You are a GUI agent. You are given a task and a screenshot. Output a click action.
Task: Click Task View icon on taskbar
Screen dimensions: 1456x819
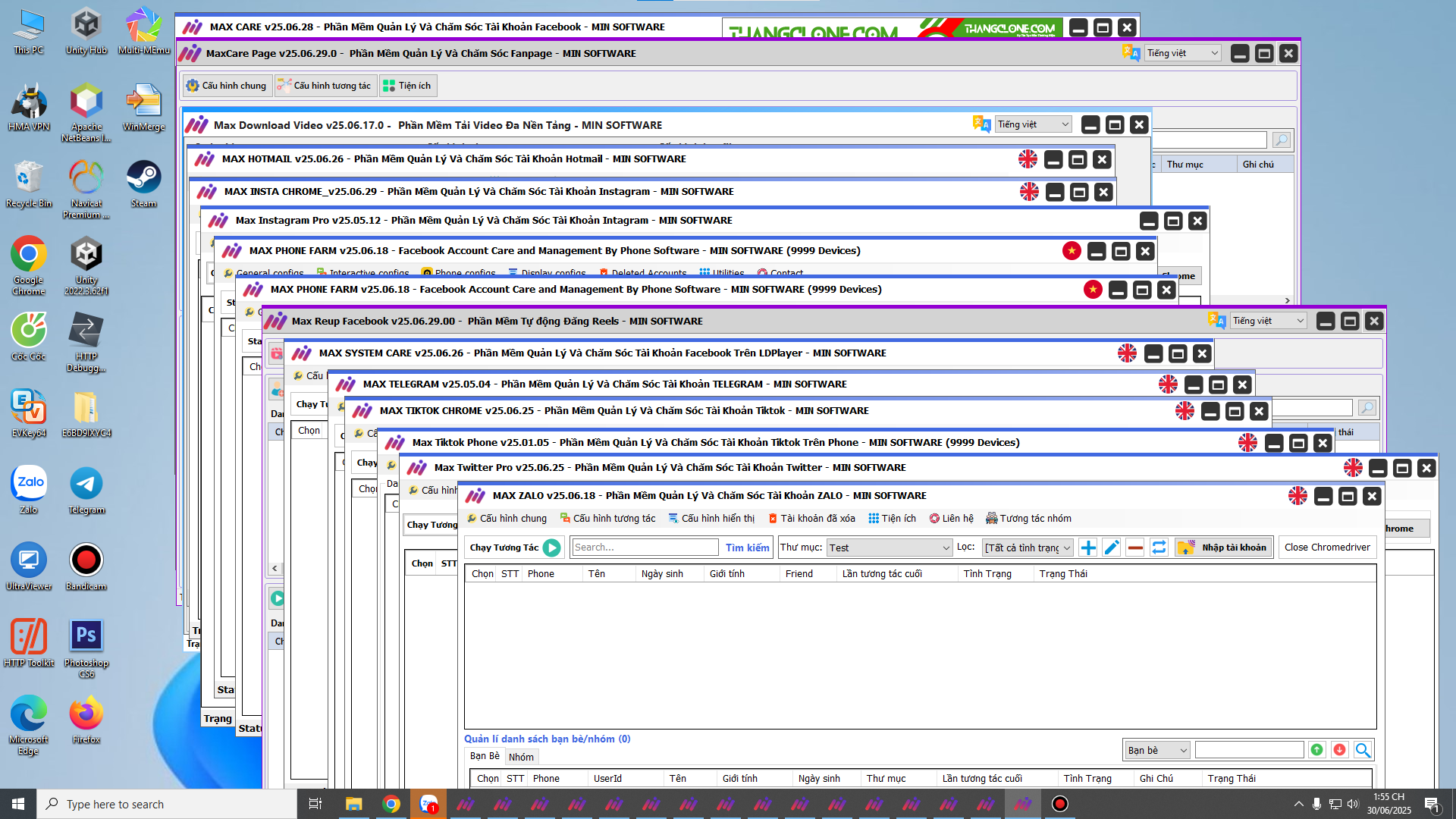pos(315,804)
